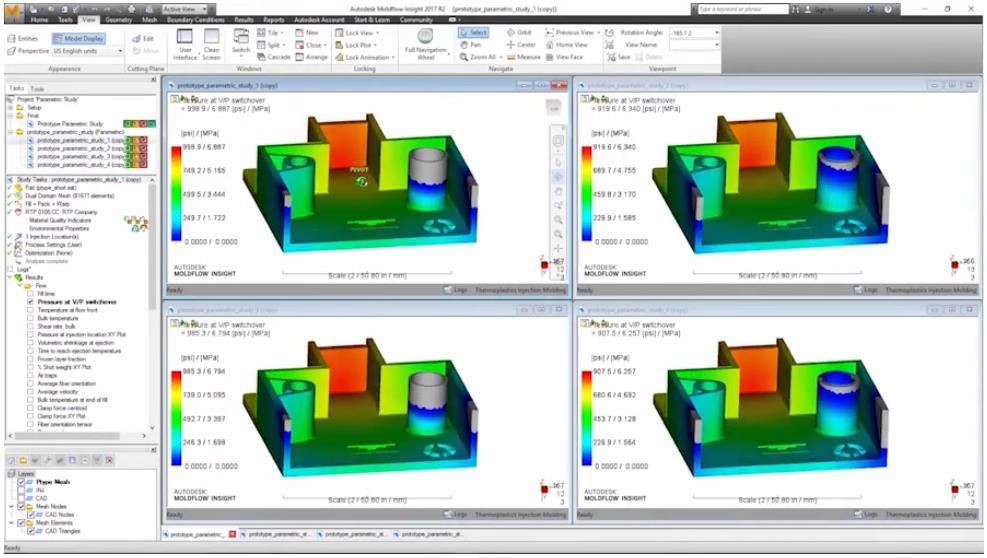Open the Mesh ribbon tab

(x=149, y=20)
